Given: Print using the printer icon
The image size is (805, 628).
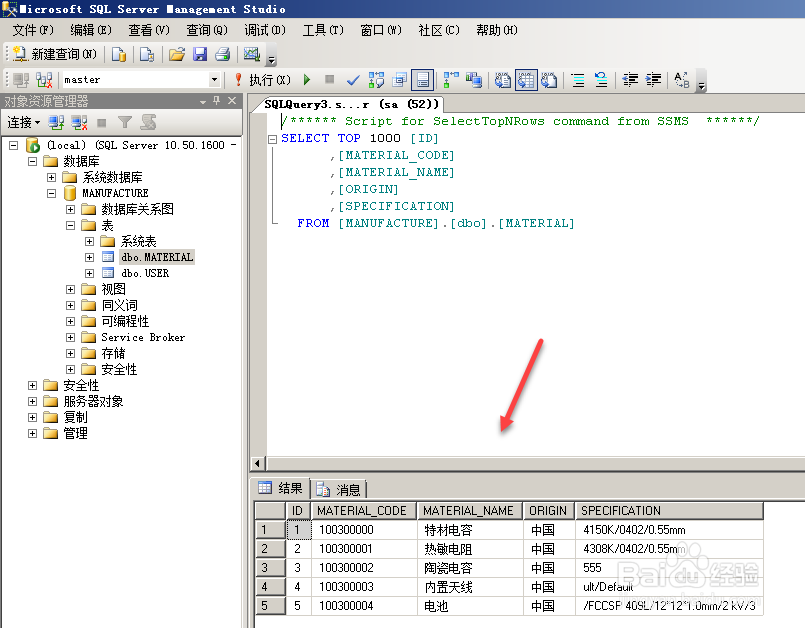Looking at the screenshot, I should coord(222,54).
